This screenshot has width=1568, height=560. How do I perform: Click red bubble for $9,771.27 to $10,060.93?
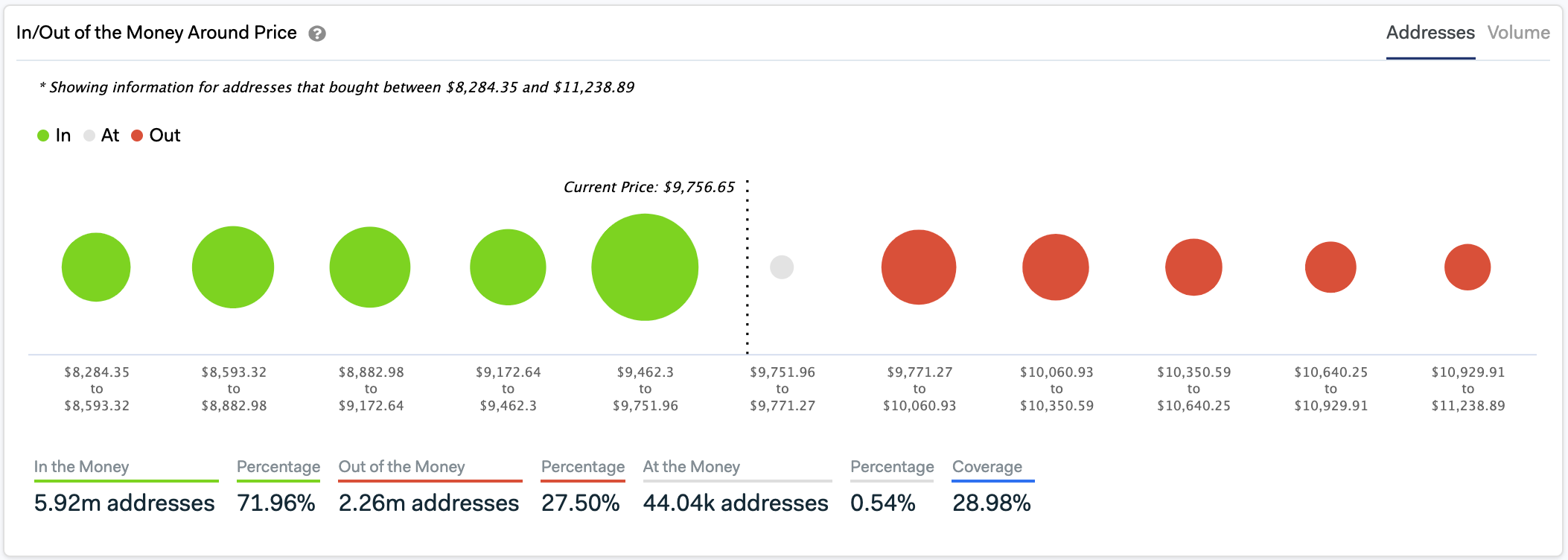click(x=919, y=267)
